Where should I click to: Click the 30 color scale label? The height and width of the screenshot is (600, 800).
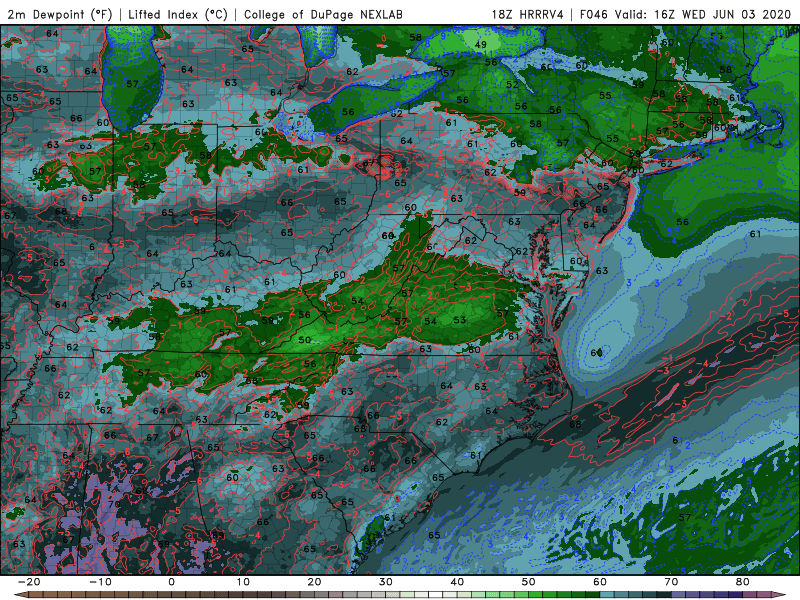pos(386,582)
